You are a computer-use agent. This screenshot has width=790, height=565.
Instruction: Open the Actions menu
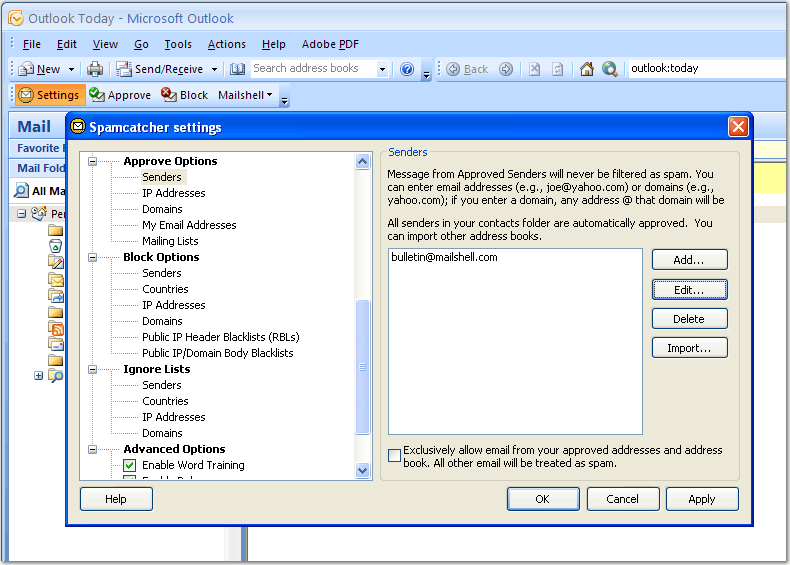click(x=226, y=44)
